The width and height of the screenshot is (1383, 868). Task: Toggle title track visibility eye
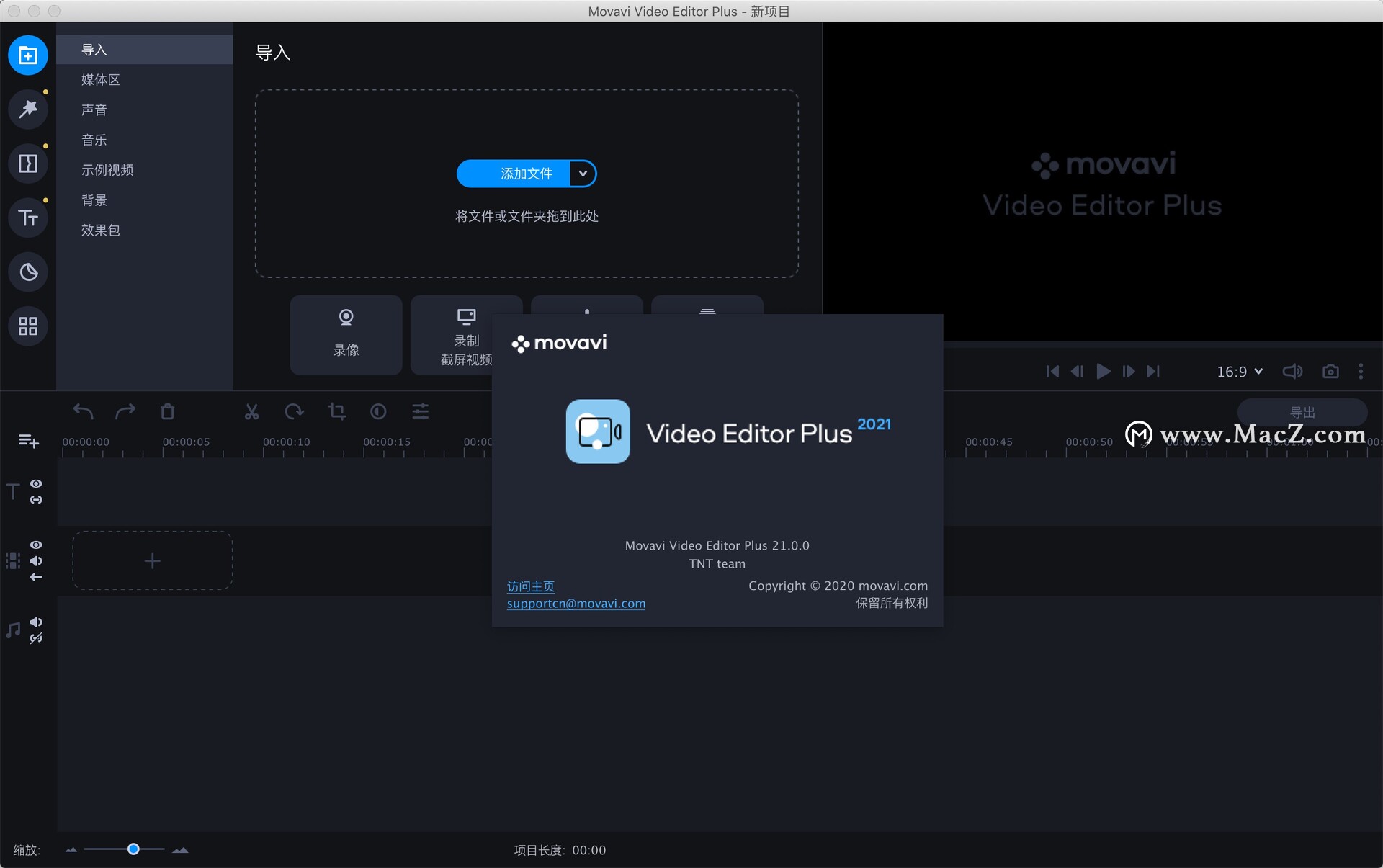(x=36, y=483)
